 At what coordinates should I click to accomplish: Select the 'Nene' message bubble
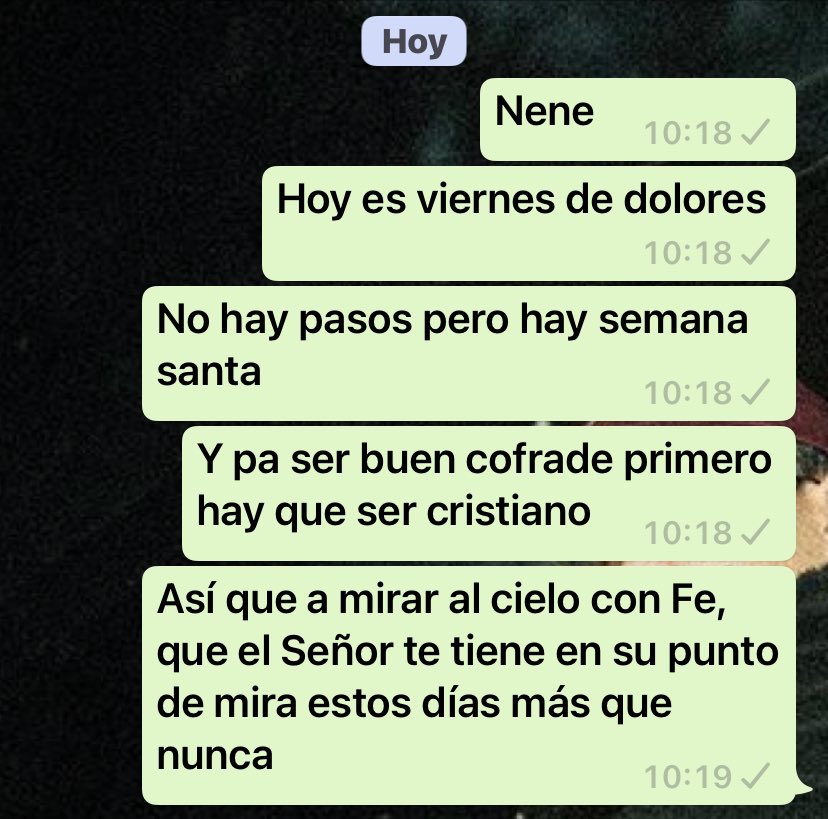637,119
